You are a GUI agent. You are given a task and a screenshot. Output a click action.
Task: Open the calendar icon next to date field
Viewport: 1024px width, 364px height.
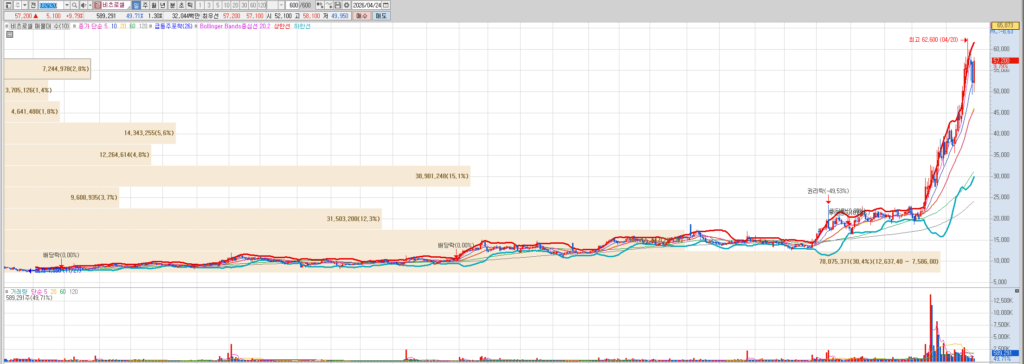(386, 5)
